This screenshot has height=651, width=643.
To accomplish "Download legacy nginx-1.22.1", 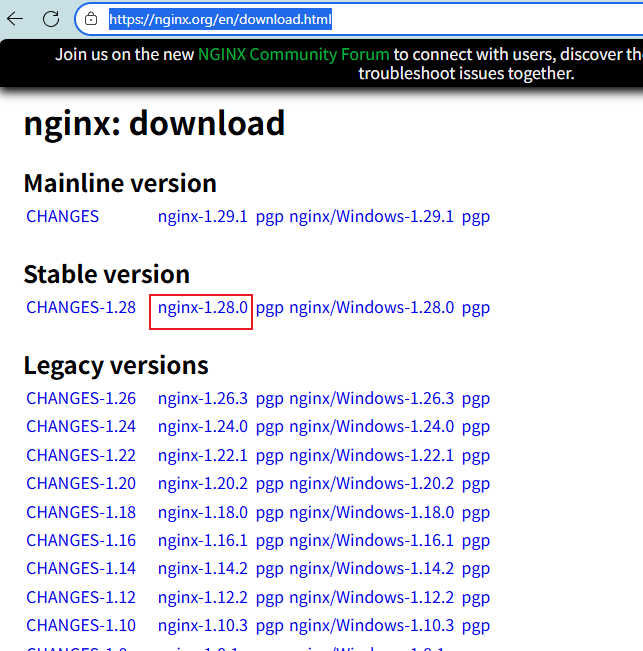I will point(203,455).
